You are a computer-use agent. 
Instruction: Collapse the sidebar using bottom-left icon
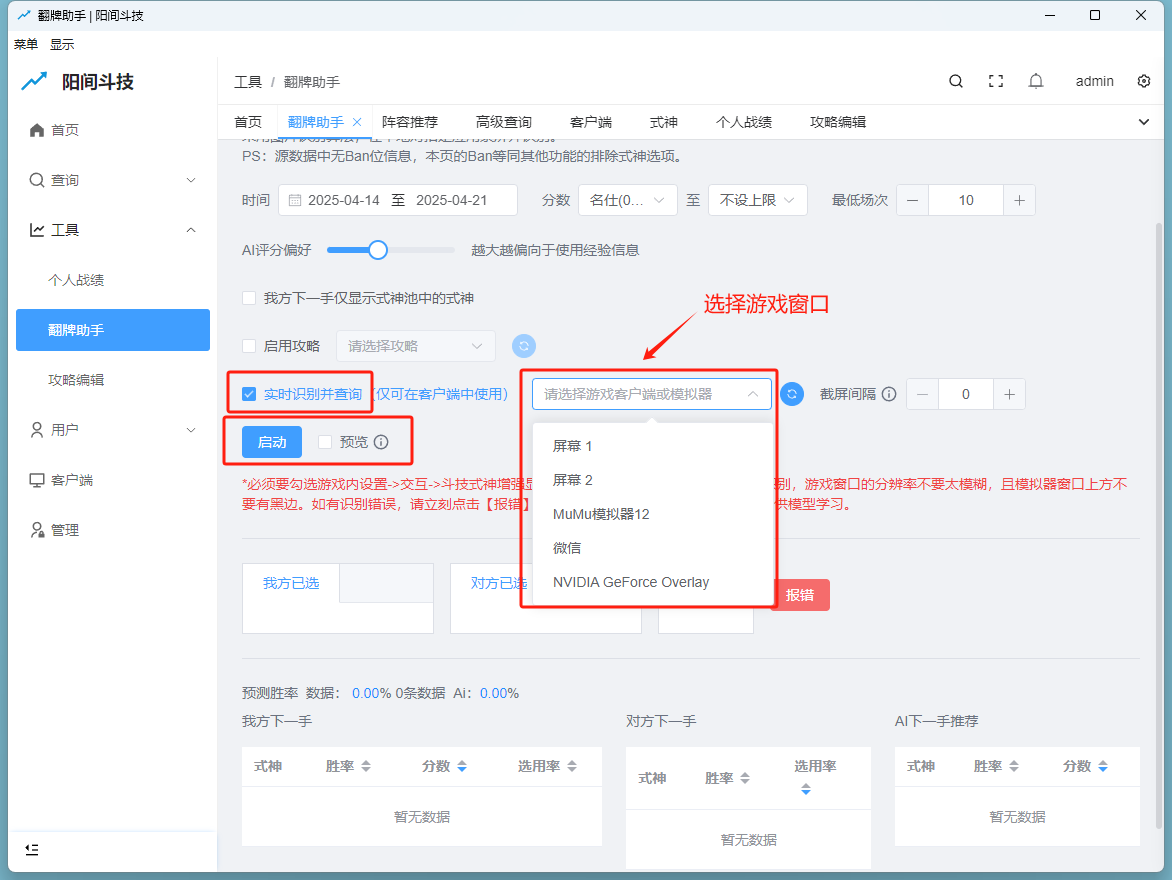pos(31,849)
